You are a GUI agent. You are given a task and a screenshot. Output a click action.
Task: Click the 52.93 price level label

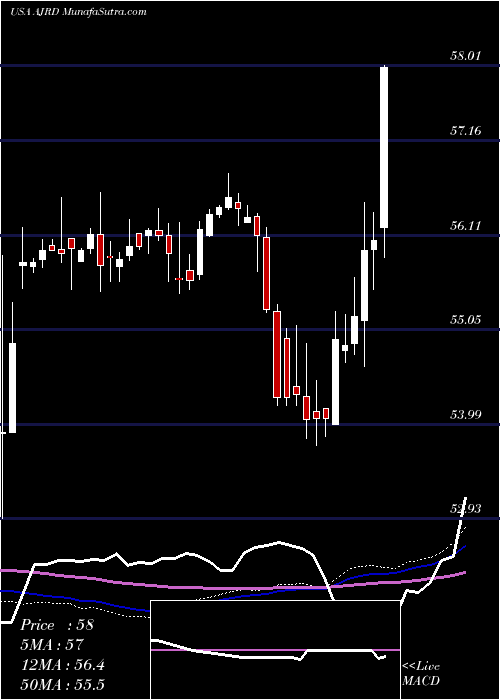tap(466, 509)
